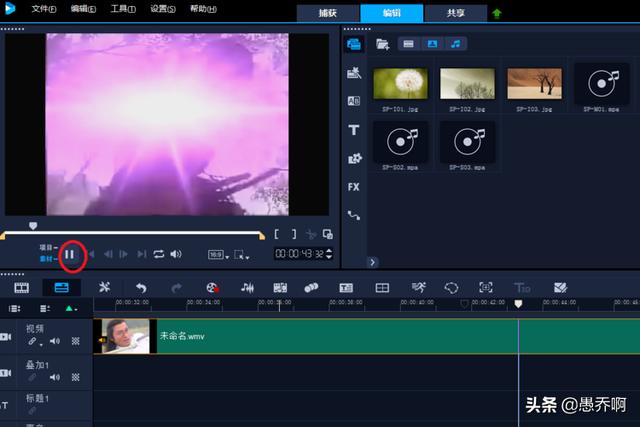The height and width of the screenshot is (427, 640).
Task: Open the 工具 (Tools) menu
Action: [x=123, y=9]
